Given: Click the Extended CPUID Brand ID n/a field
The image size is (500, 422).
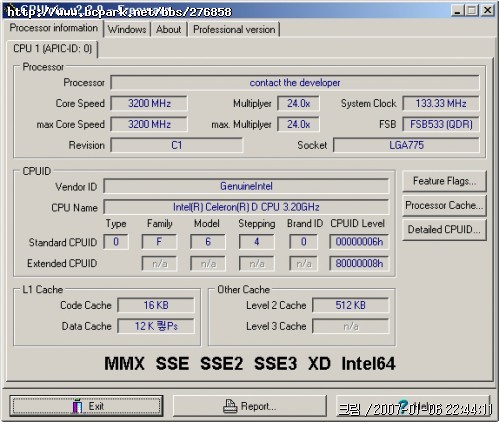Looking at the screenshot, I should (x=303, y=263).
